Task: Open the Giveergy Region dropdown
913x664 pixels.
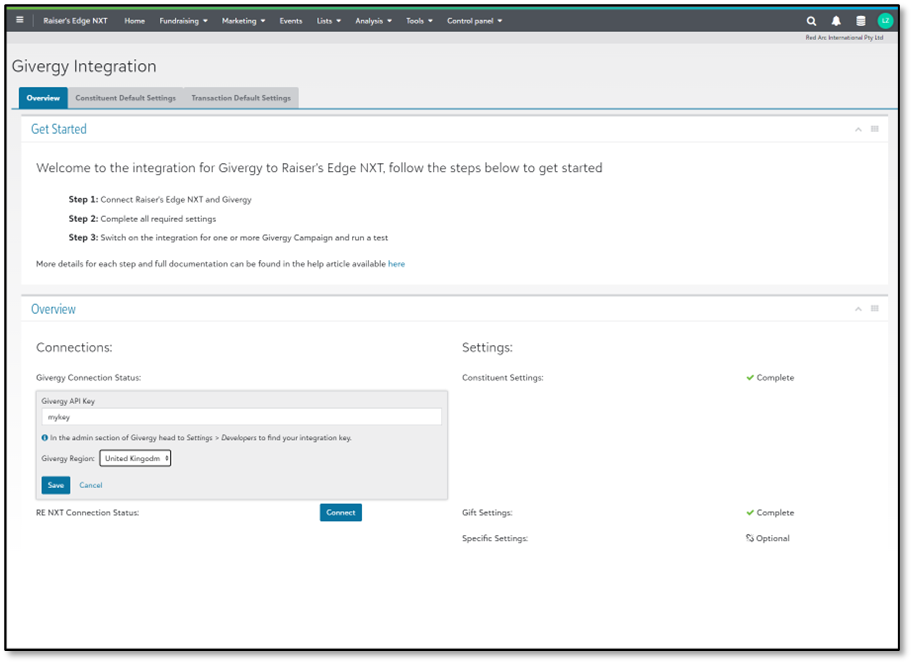Action: [135, 459]
